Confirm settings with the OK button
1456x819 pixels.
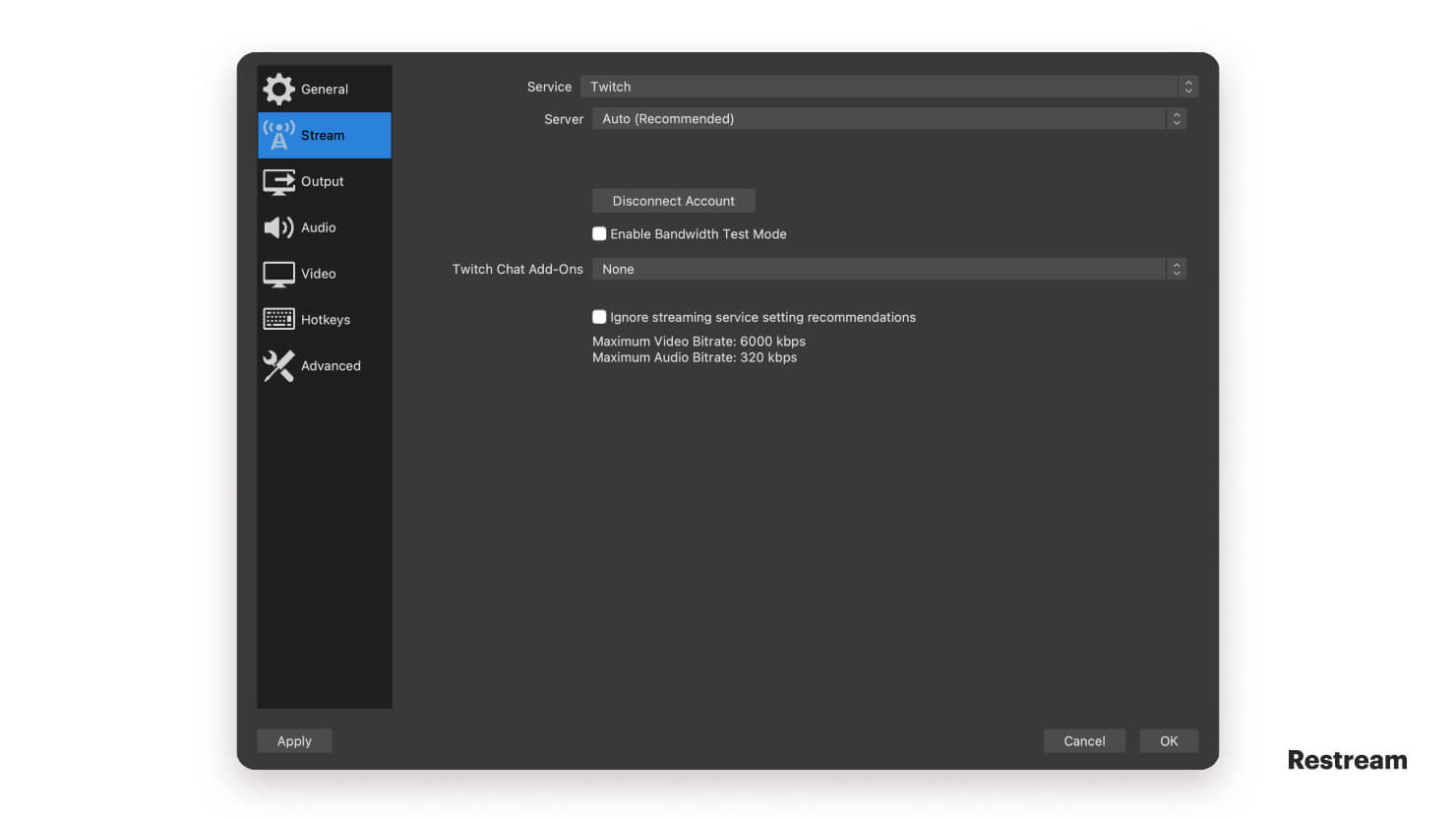(x=1169, y=740)
